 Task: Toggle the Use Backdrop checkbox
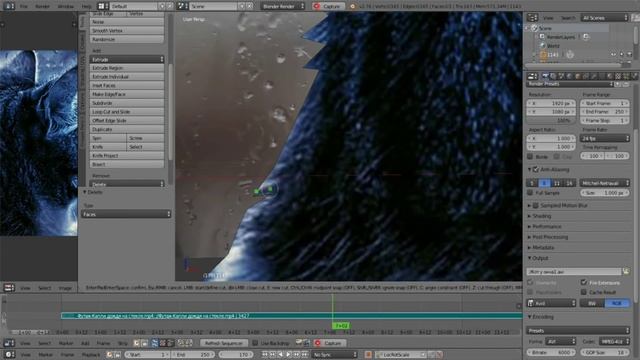(255, 343)
